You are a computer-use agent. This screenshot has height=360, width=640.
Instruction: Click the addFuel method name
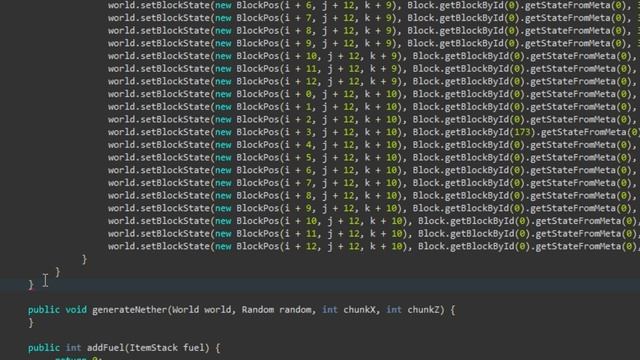click(x=105, y=348)
